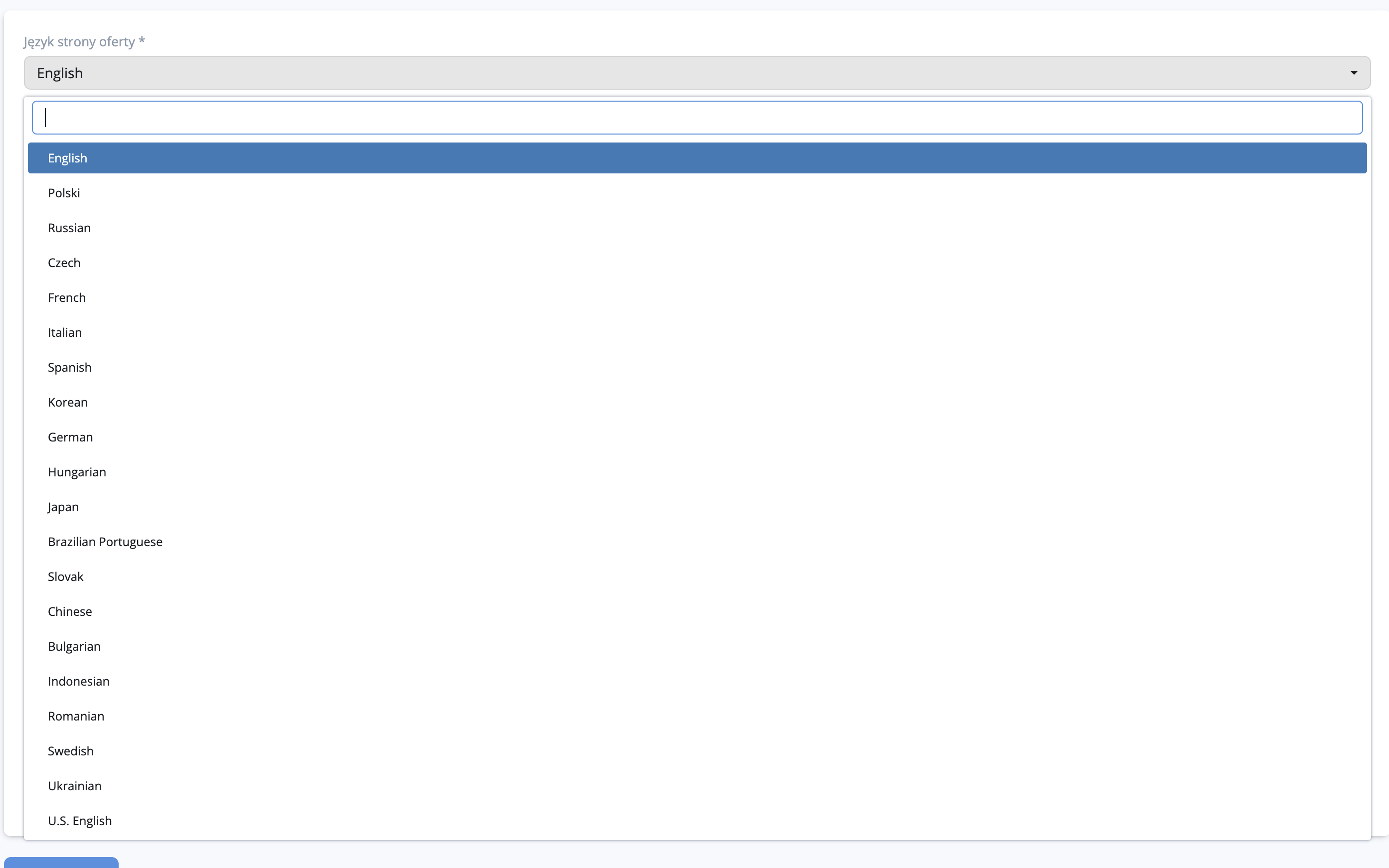Pick the Spanish language entry
The image size is (1389, 868).
697,367
